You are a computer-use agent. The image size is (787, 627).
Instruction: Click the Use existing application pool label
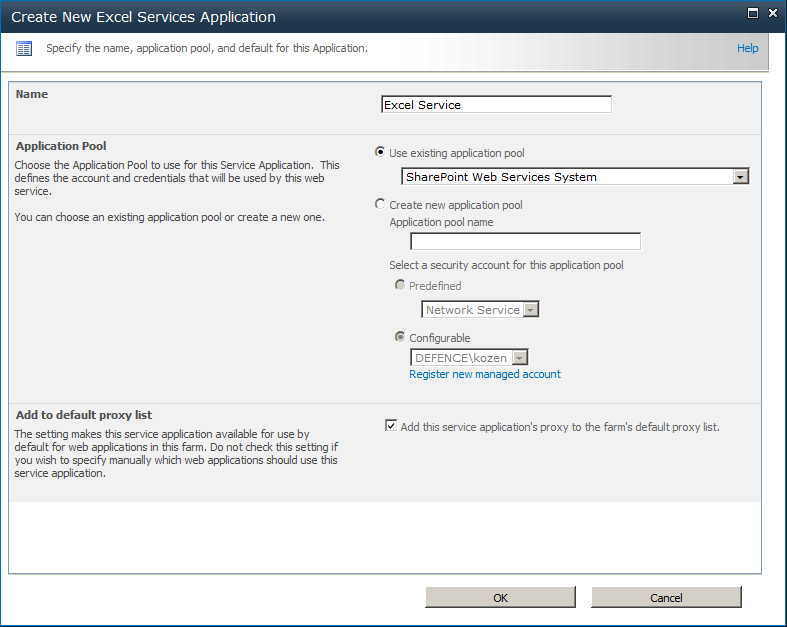(x=457, y=153)
